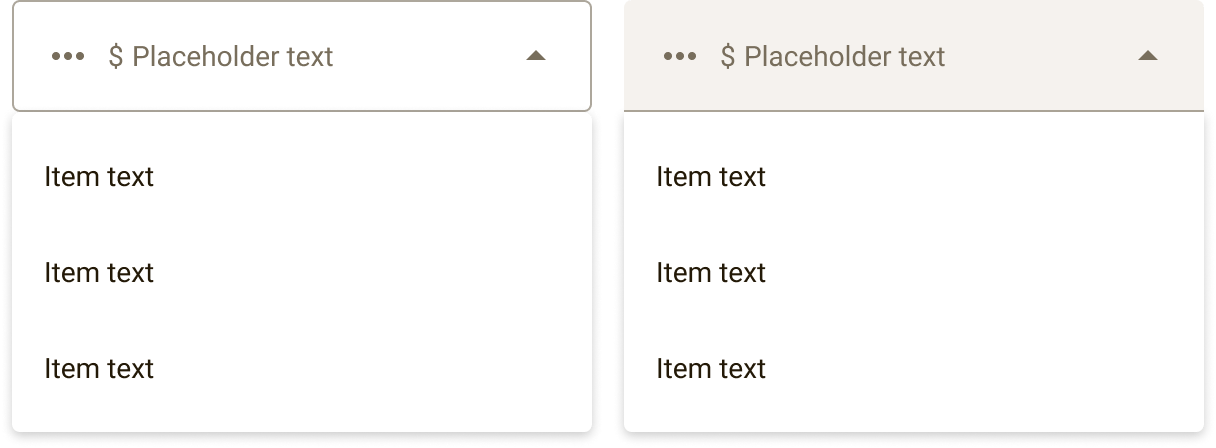The height and width of the screenshot is (448, 1216).
Task: Click blank beige space inside the filled select
Action: (x=1040, y=57)
